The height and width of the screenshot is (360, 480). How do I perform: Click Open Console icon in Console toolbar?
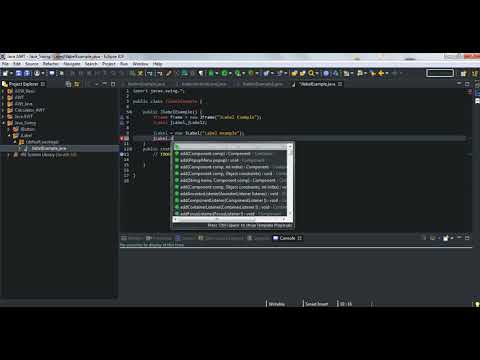pyautogui.click(x=446, y=238)
